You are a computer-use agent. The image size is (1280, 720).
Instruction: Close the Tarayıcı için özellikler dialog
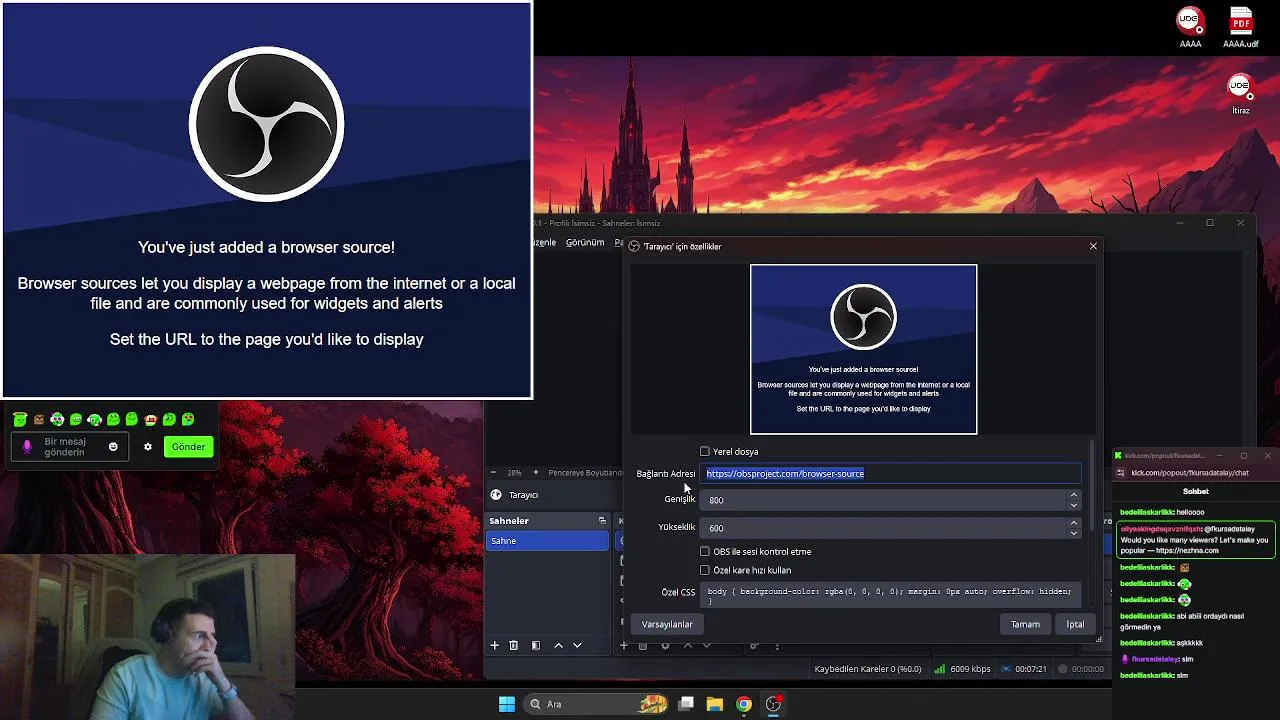click(1093, 246)
